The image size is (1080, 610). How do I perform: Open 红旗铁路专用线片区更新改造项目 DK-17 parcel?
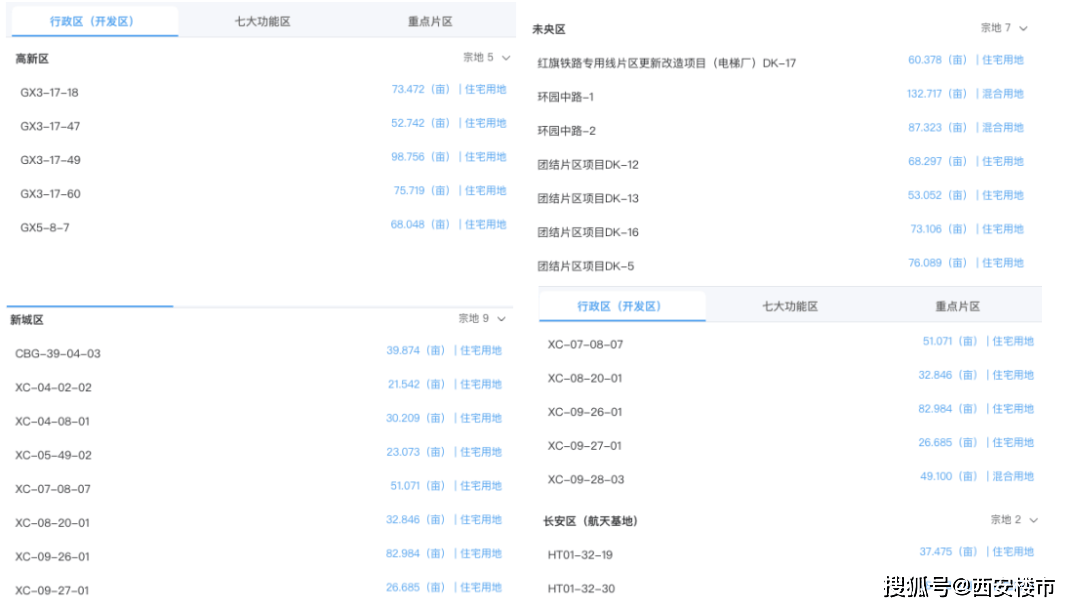click(x=667, y=63)
